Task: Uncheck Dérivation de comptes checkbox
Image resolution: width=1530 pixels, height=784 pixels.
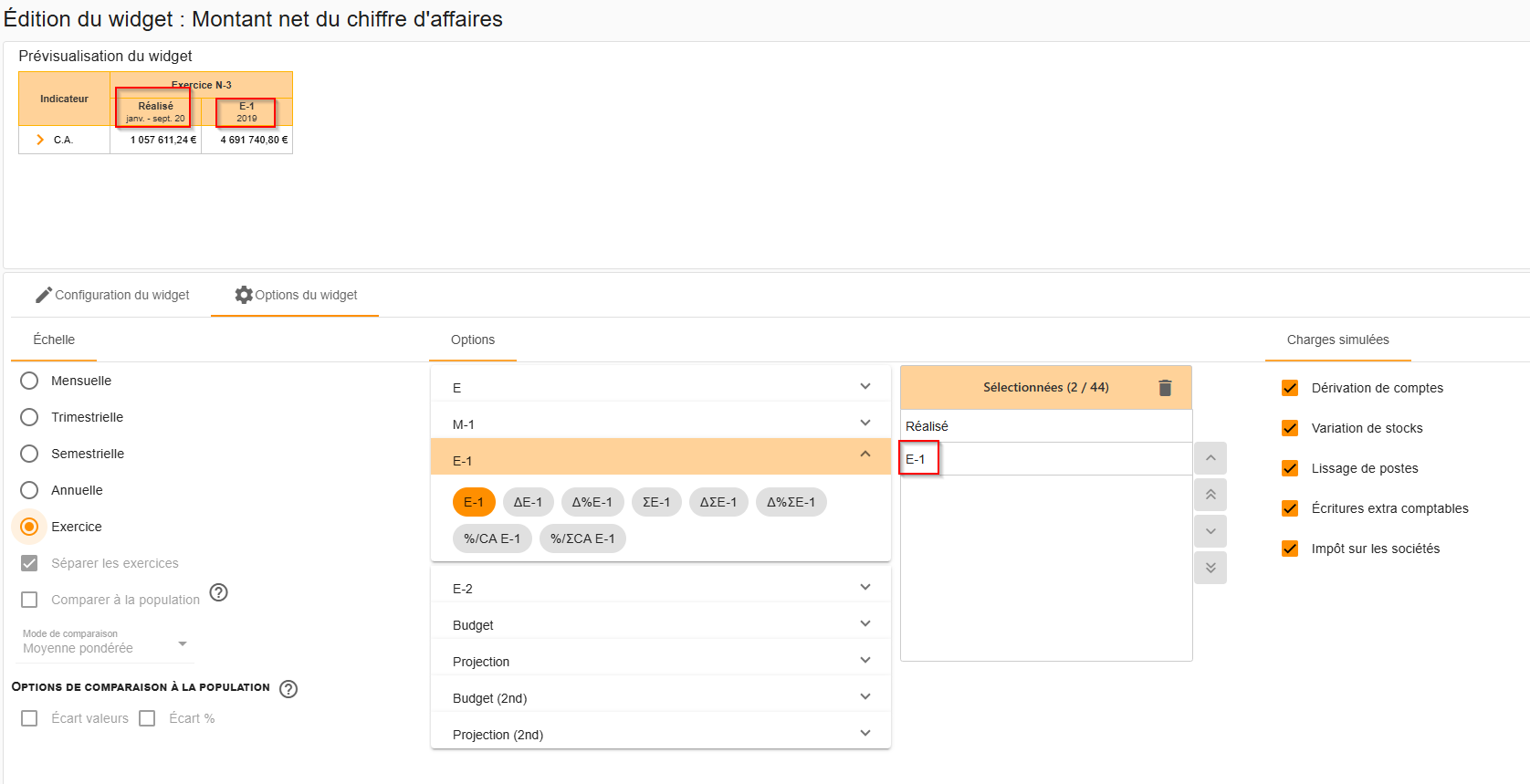Action: tap(1290, 388)
